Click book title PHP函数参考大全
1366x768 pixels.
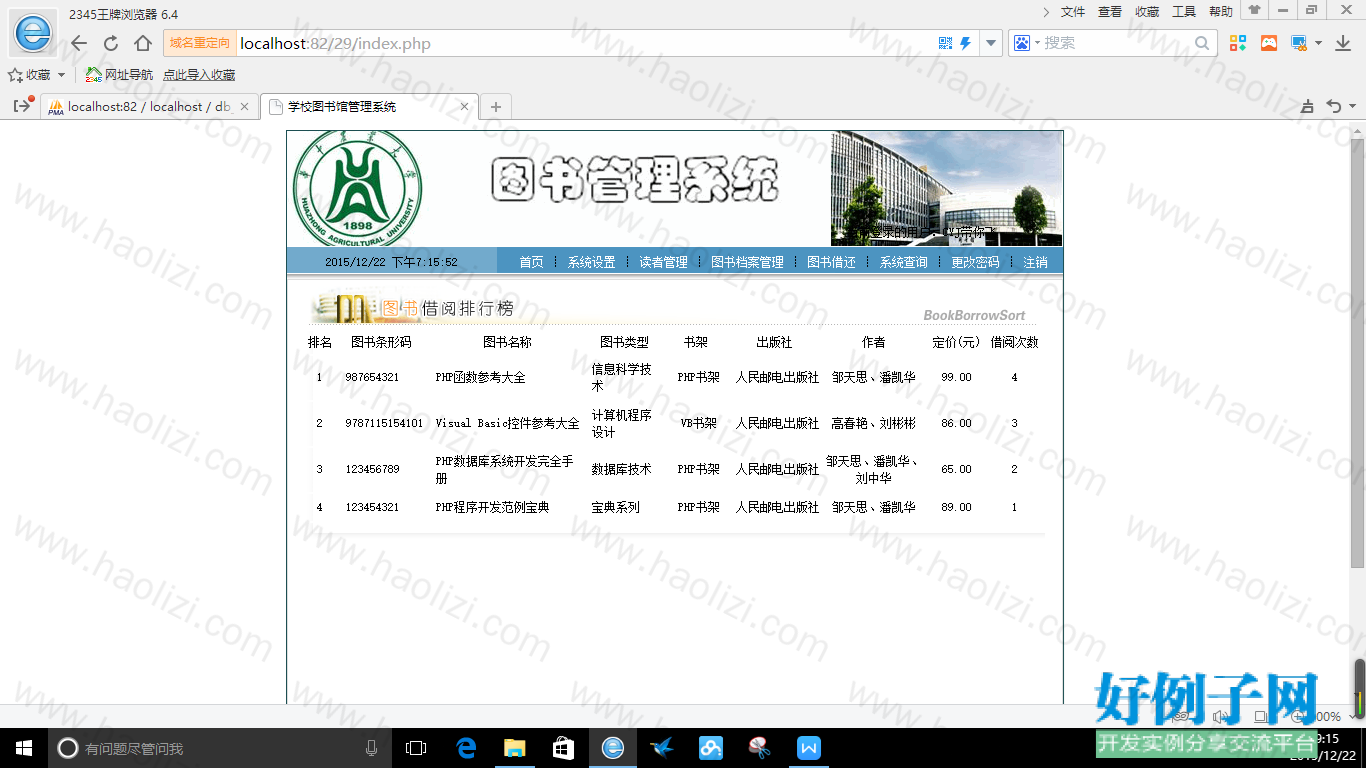coord(480,378)
